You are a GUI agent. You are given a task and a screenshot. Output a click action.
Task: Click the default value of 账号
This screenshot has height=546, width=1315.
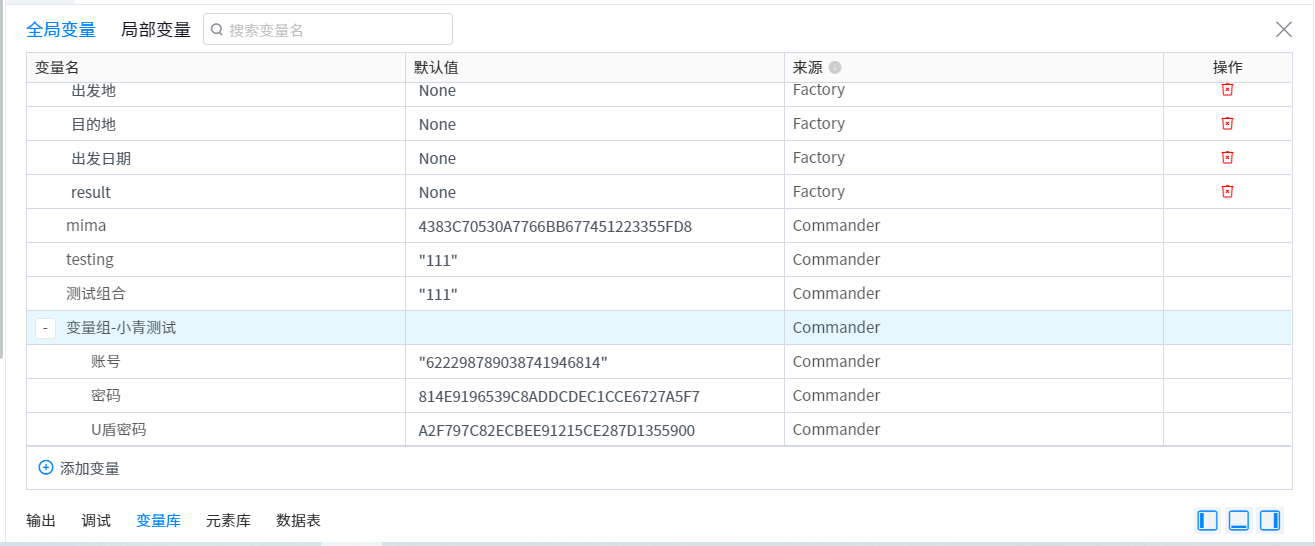[x=513, y=362]
